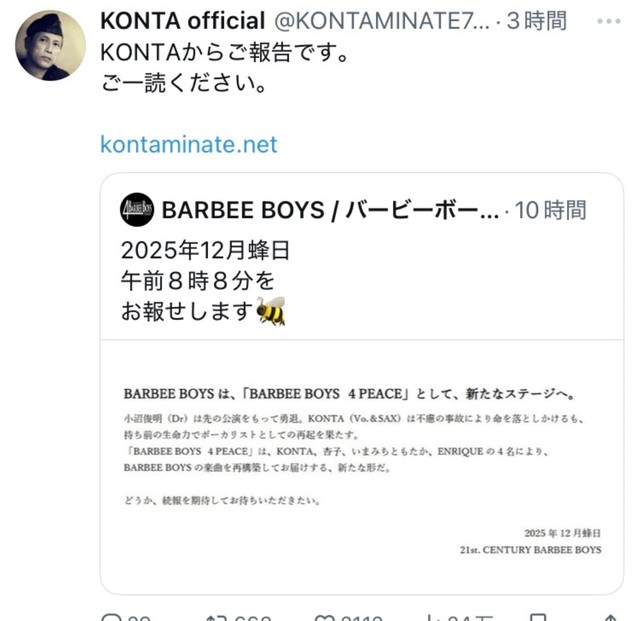Click the KONTA official display name
Viewport: 640px width, 621px height.
pos(183,20)
